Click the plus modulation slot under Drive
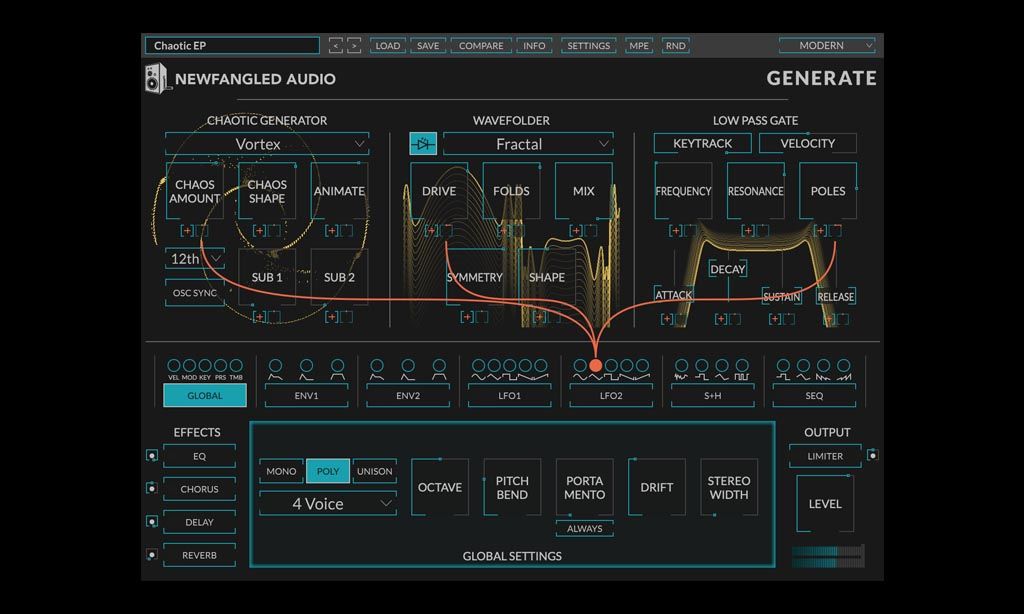This screenshot has width=1024, height=614. pos(431,231)
